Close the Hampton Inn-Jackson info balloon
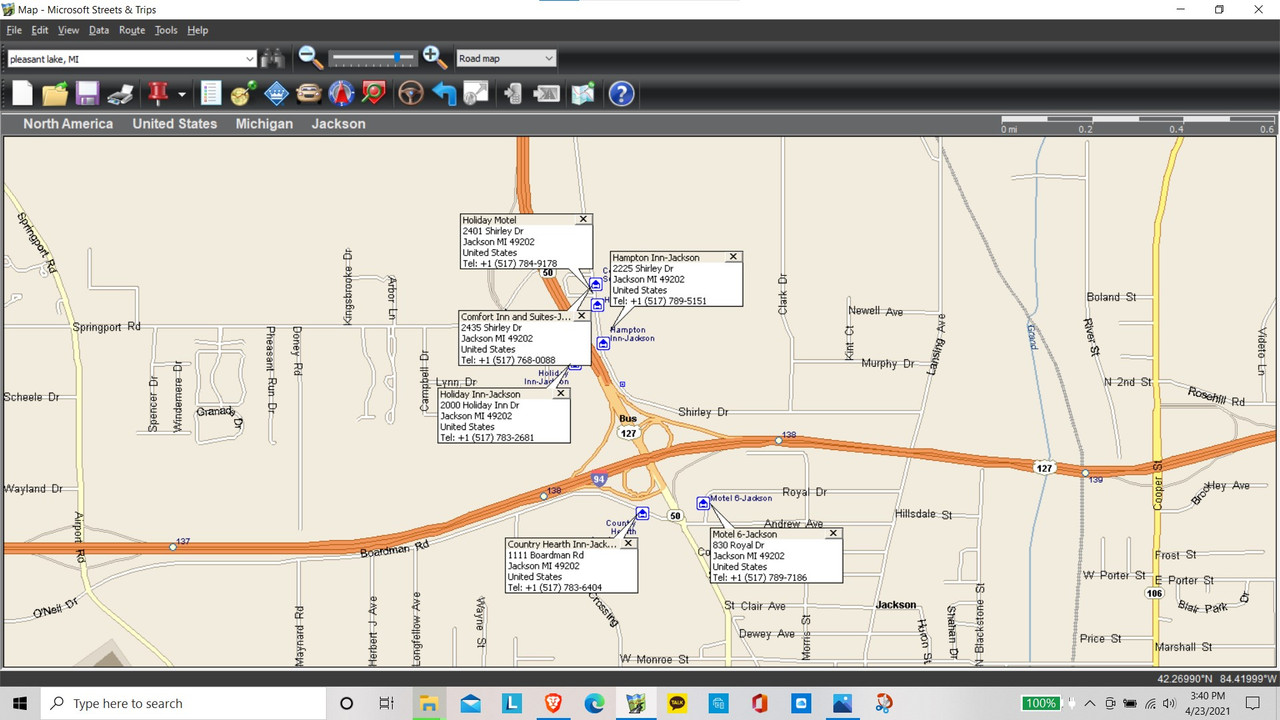Viewport: 1280px width, 720px height. click(733, 257)
